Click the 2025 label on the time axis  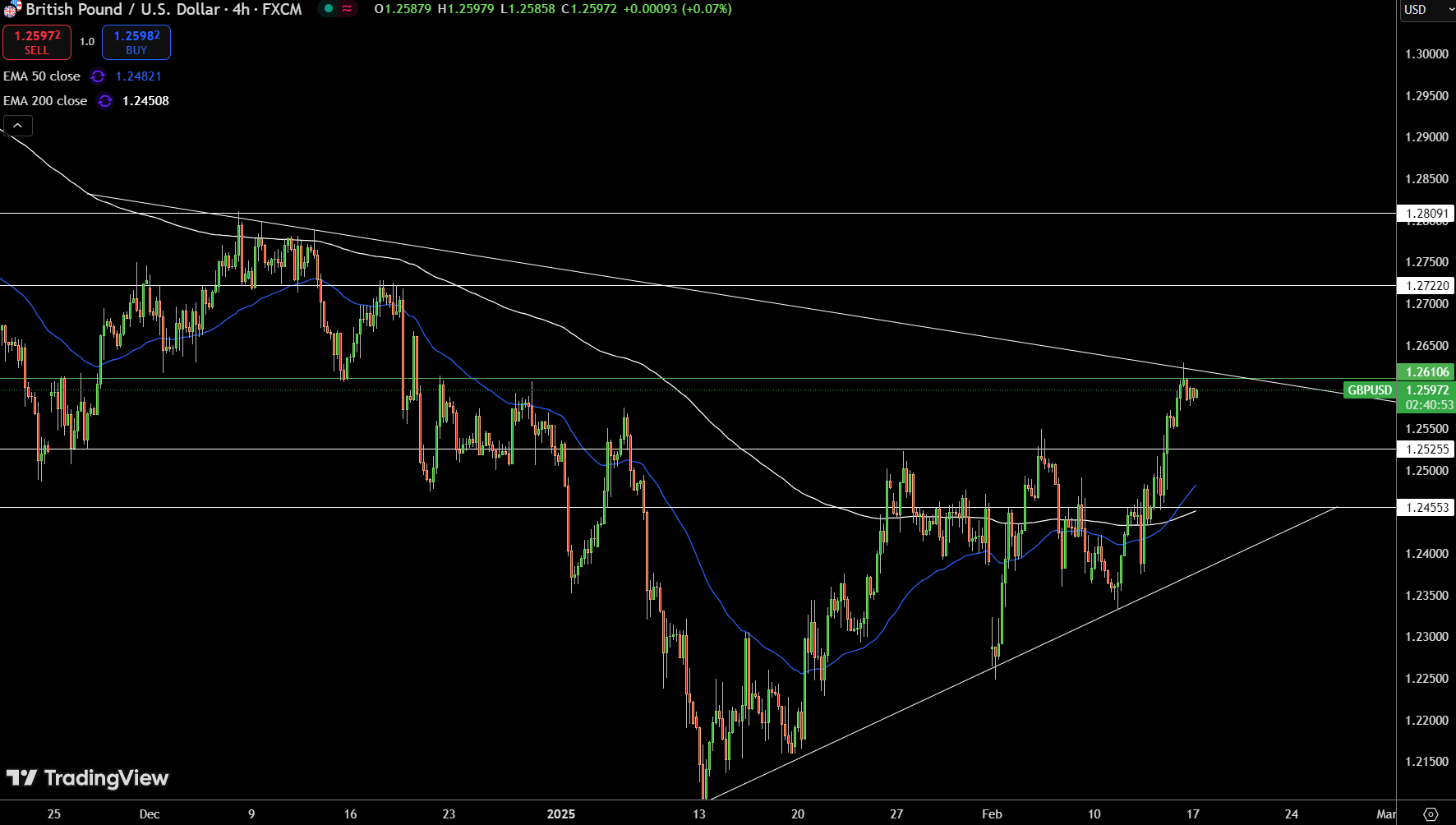pyautogui.click(x=561, y=814)
